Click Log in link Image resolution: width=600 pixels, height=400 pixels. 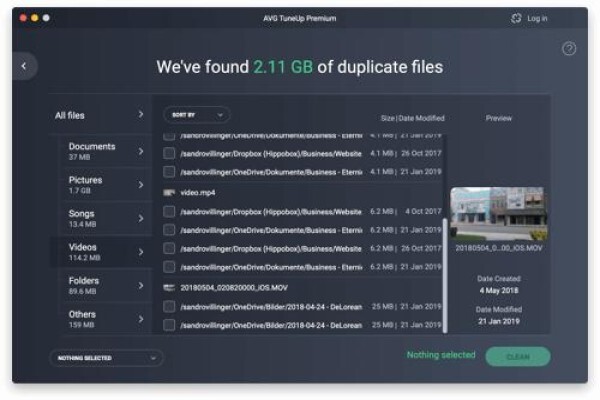click(537, 18)
